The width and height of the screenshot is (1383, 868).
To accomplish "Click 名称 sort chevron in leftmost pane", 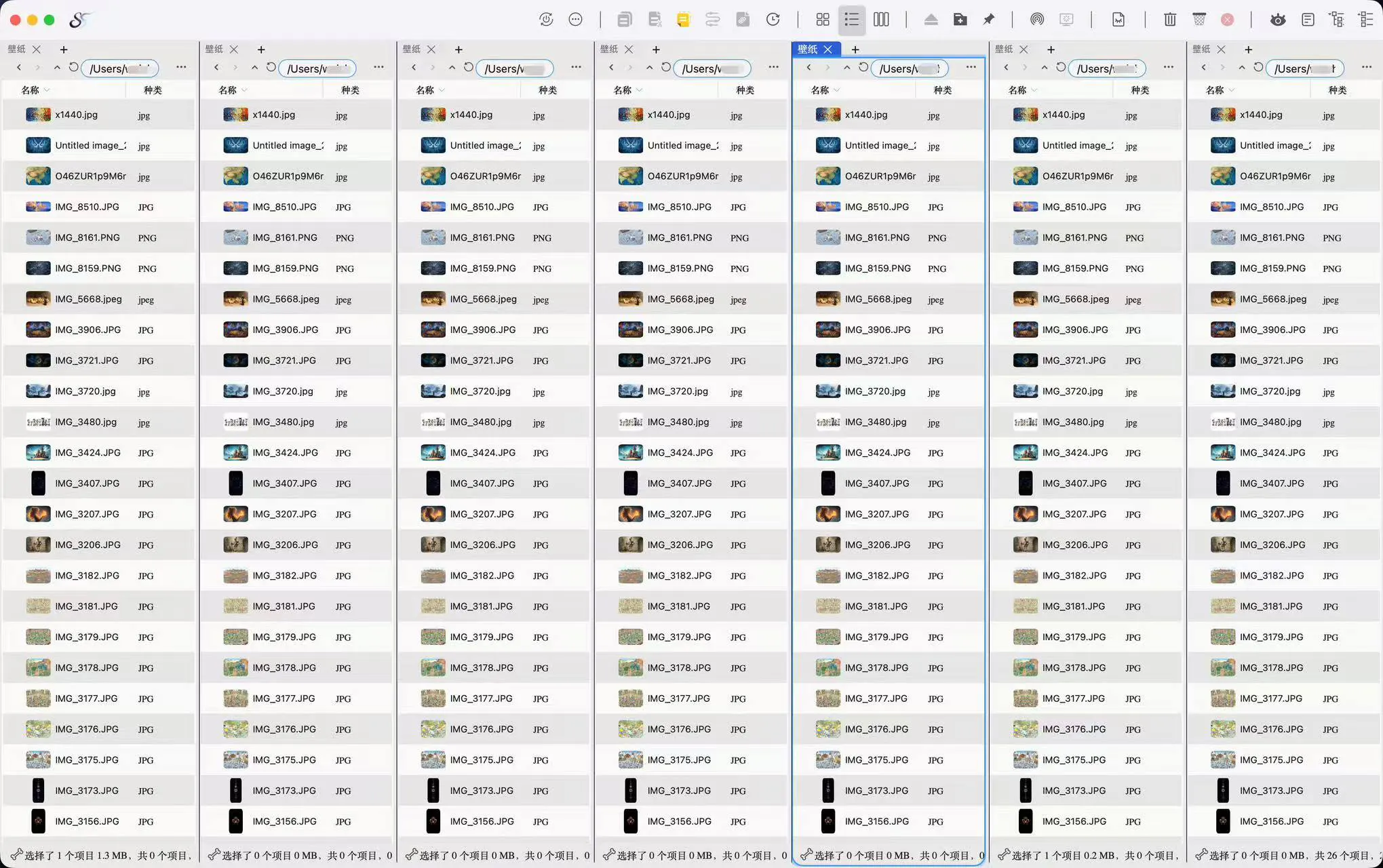I will (x=47, y=90).
